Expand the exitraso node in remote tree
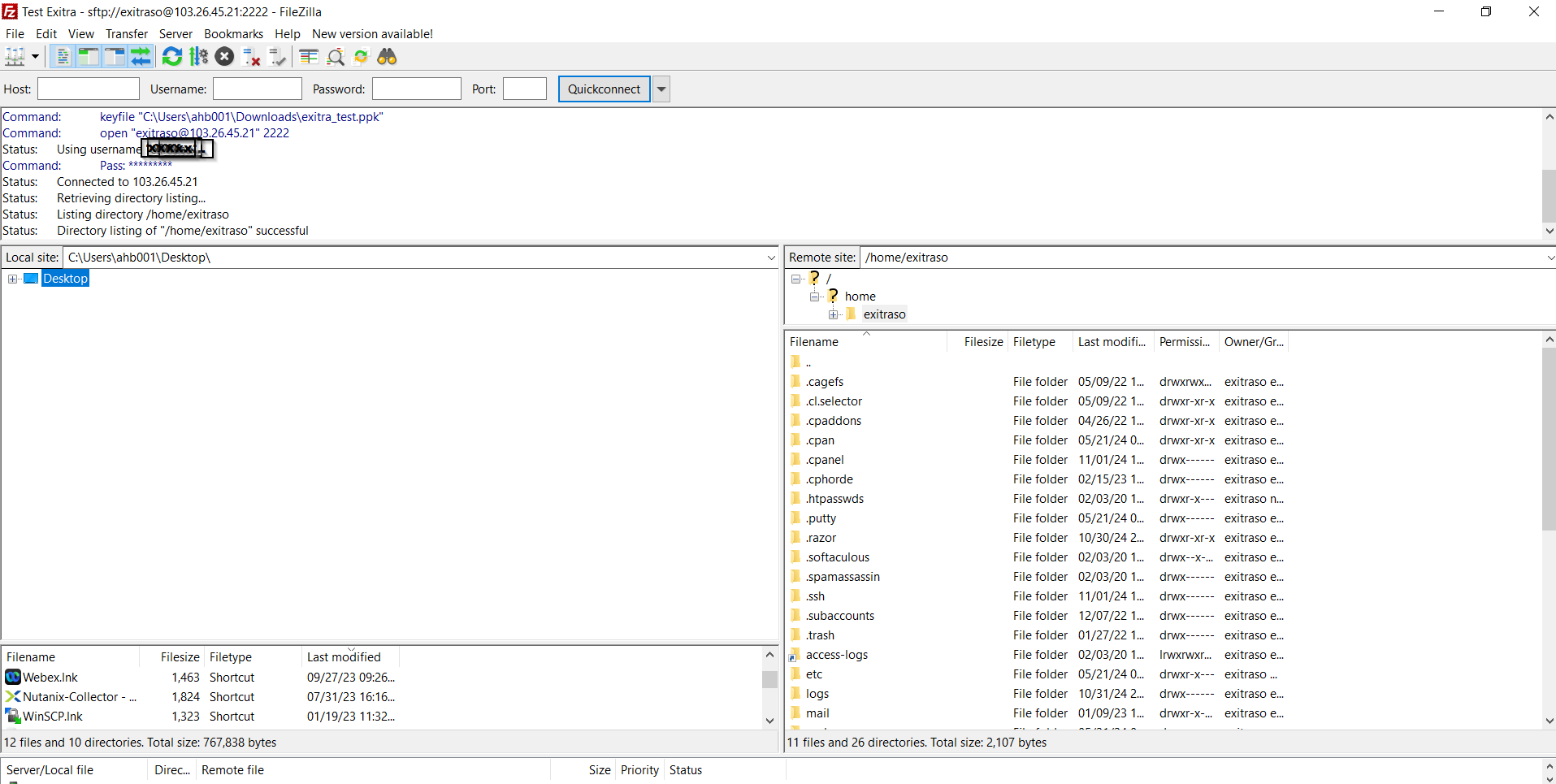1556x784 pixels. point(833,314)
